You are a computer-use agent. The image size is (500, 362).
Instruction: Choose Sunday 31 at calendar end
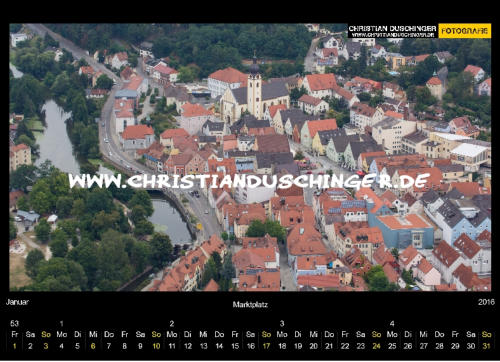[x=487, y=346]
